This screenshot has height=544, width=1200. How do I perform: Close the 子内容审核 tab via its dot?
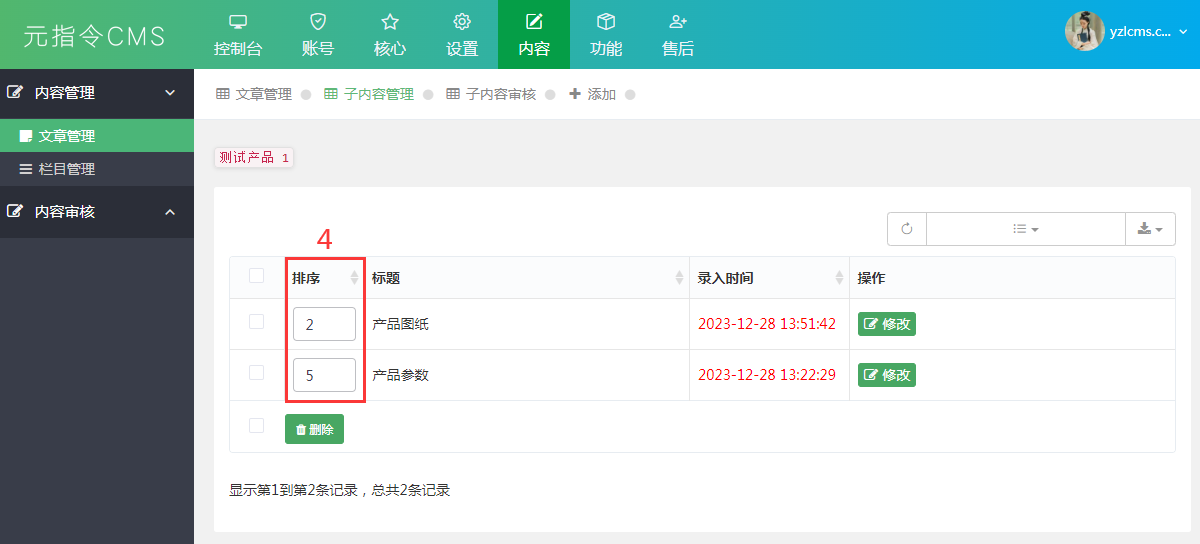pos(550,95)
